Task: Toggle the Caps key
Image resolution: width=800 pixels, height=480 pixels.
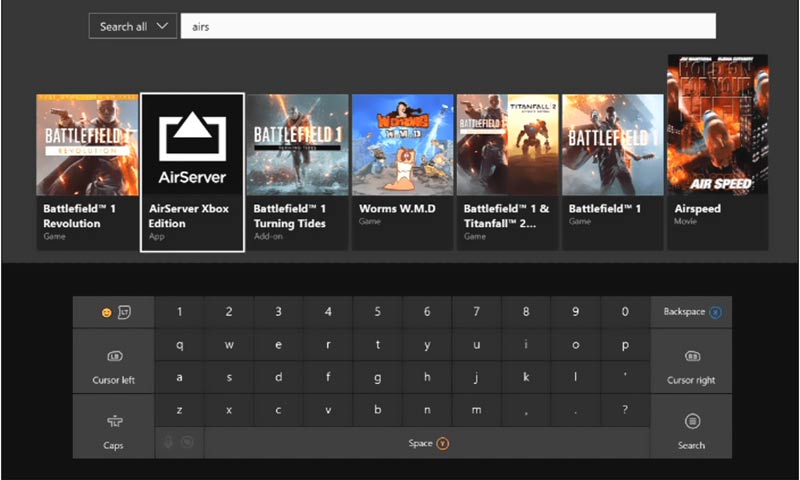Action: (113, 426)
